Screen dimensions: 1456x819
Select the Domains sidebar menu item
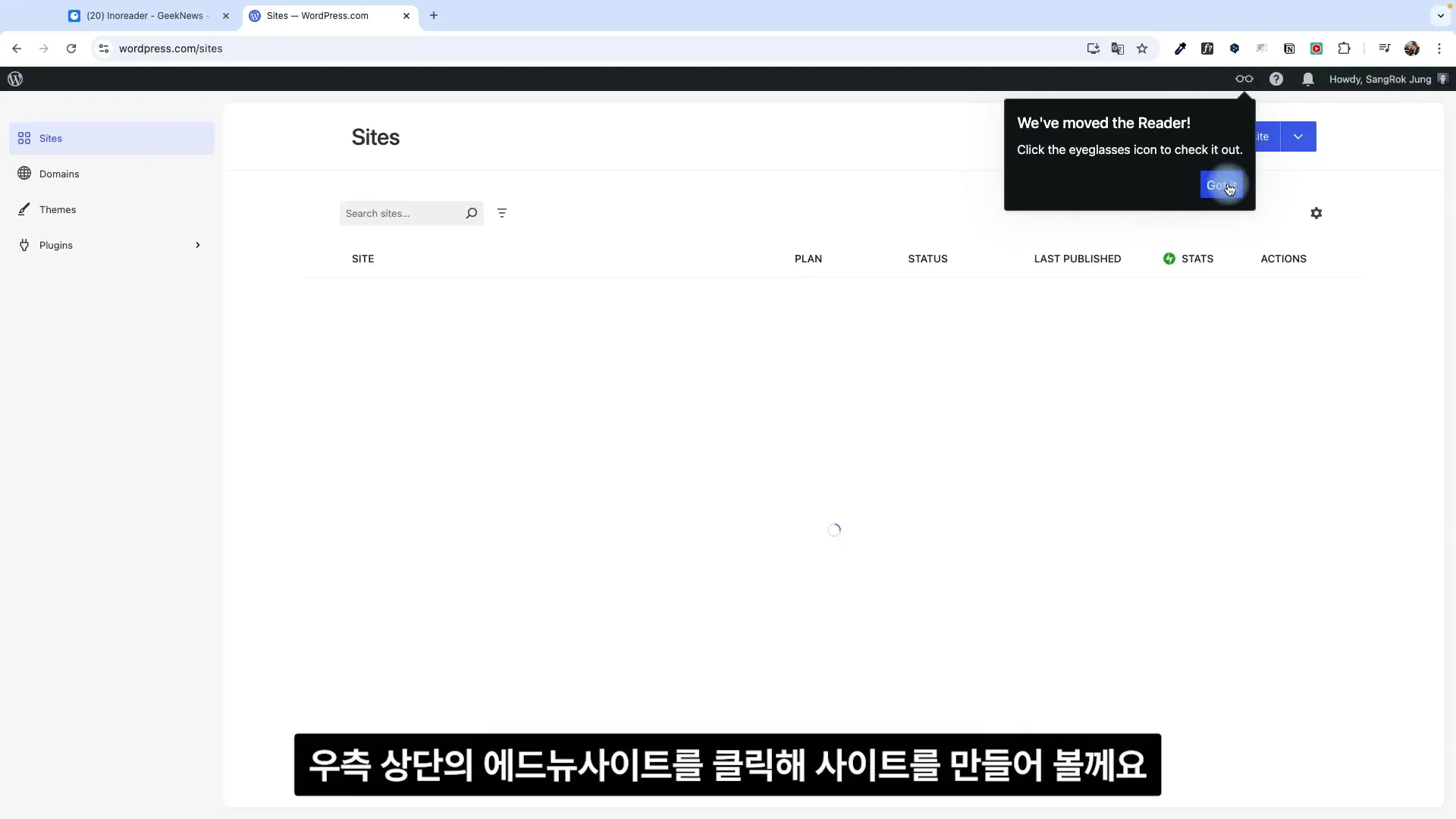coord(59,174)
